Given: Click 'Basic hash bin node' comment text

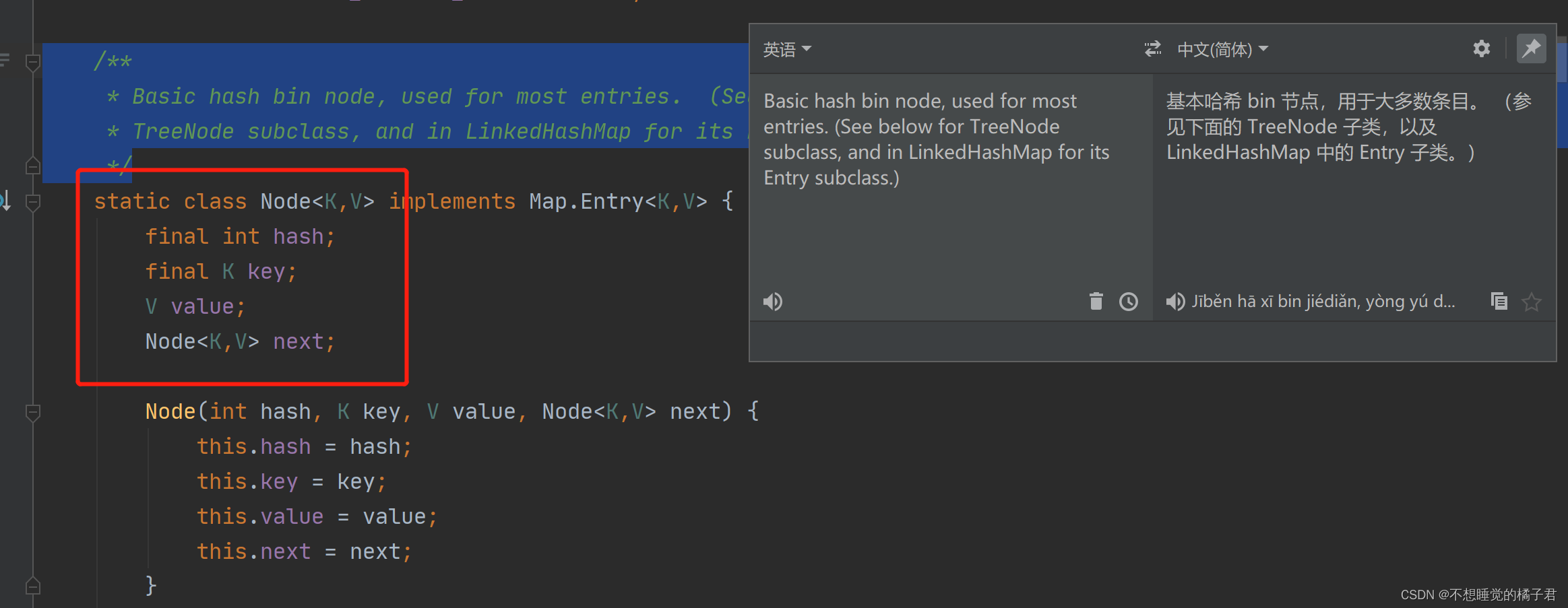Looking at the screenshot, I should [x=253, y=96].
